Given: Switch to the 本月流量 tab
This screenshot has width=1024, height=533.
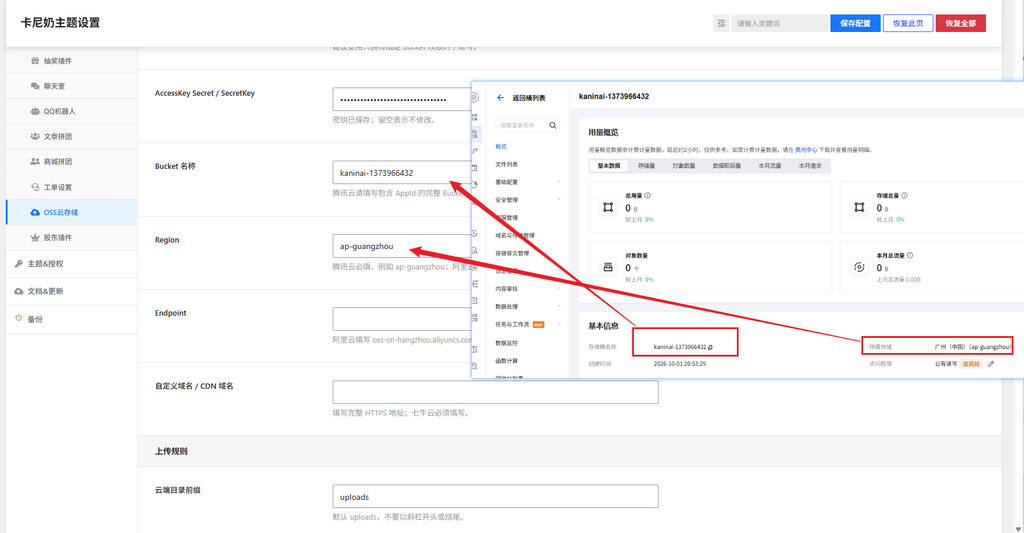Looking at the screenshot, I should click(x=770, y=166).
